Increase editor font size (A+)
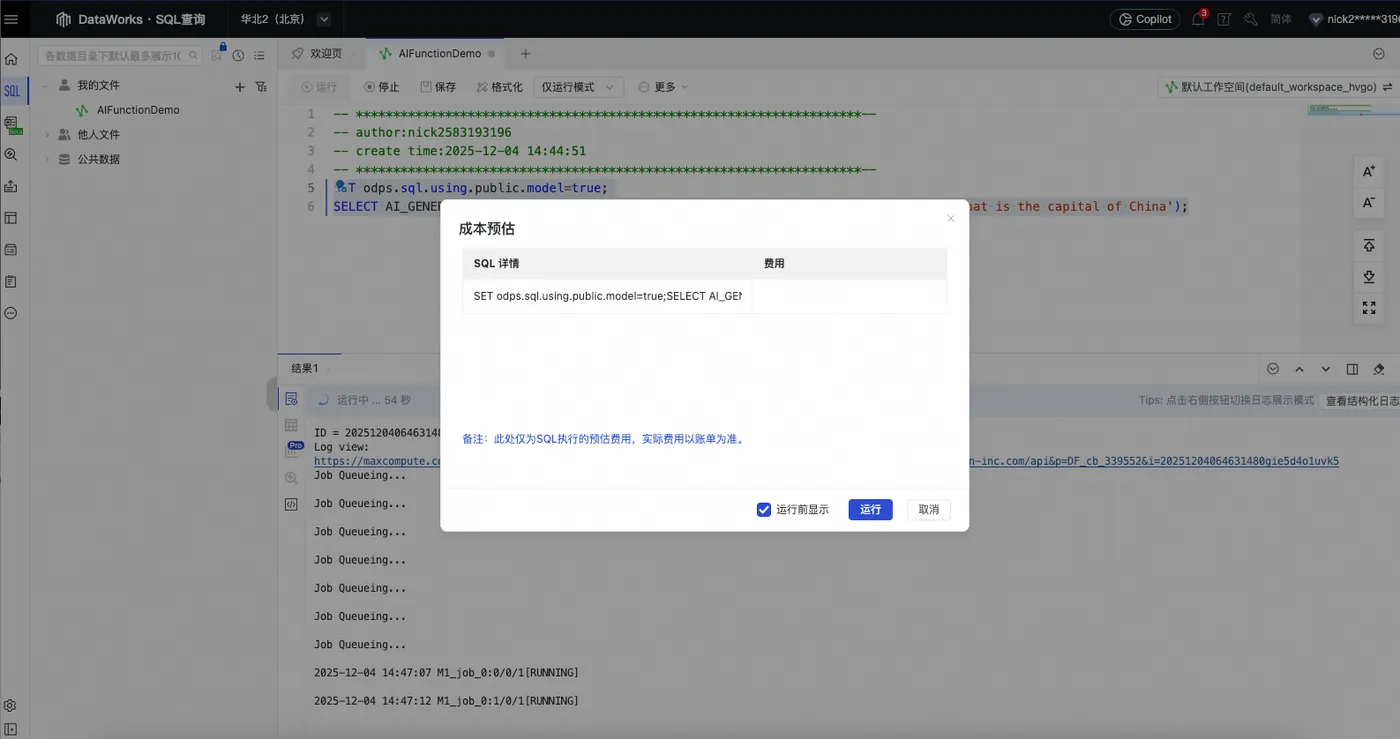Image resolution: width=1400 pixels, height=739 pixels. pyautogui.click(x=1370, y=171)
